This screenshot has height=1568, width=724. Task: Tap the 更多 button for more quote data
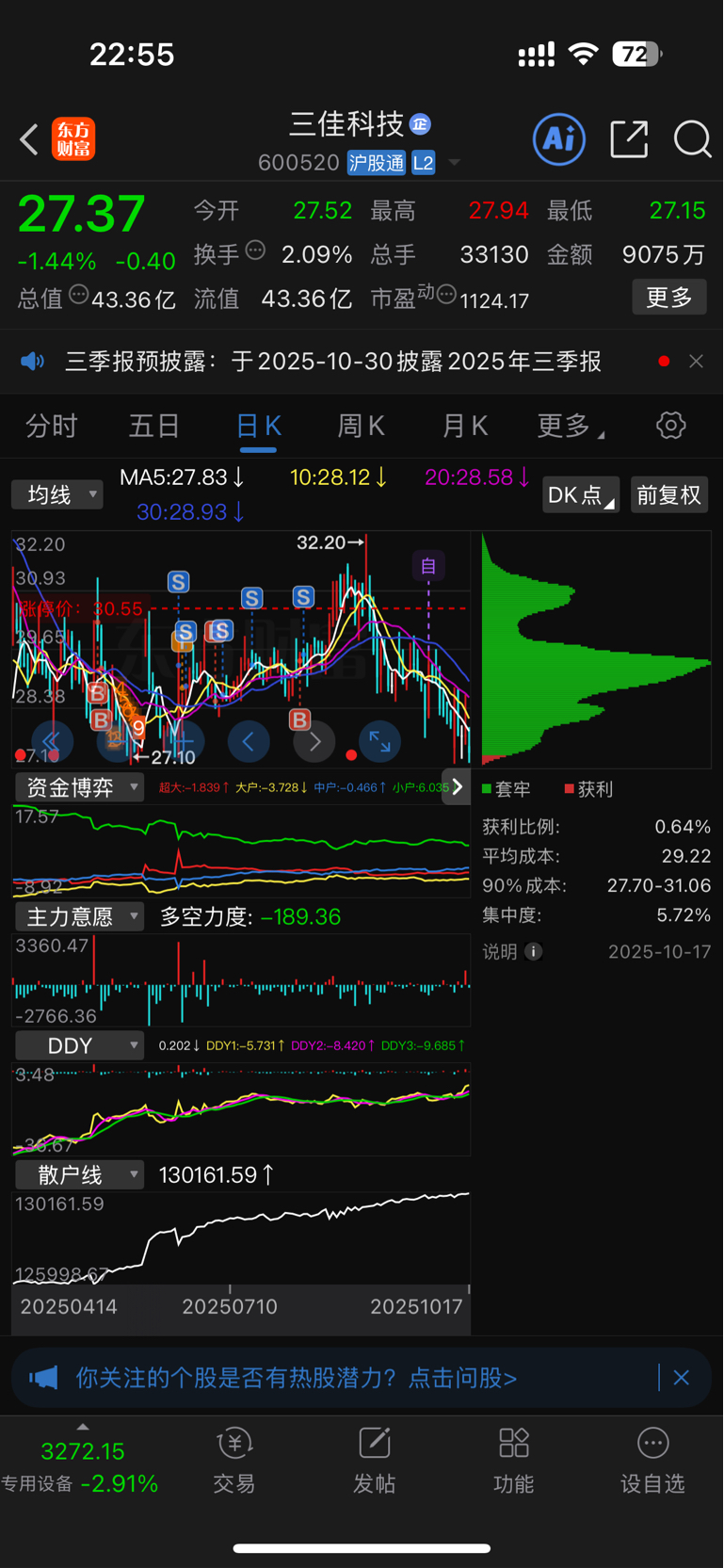click(669, 298)
